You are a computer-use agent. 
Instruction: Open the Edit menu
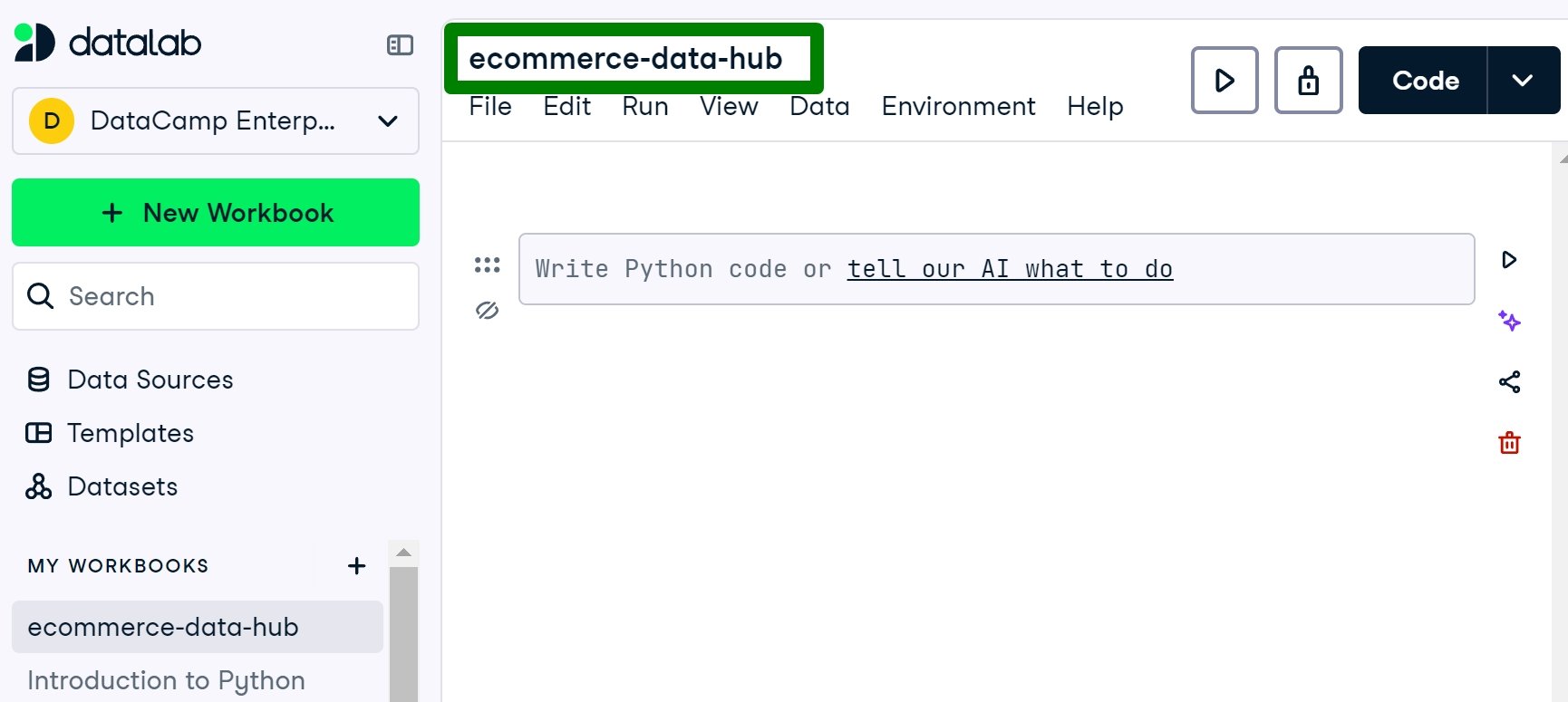tap(566, 106)
